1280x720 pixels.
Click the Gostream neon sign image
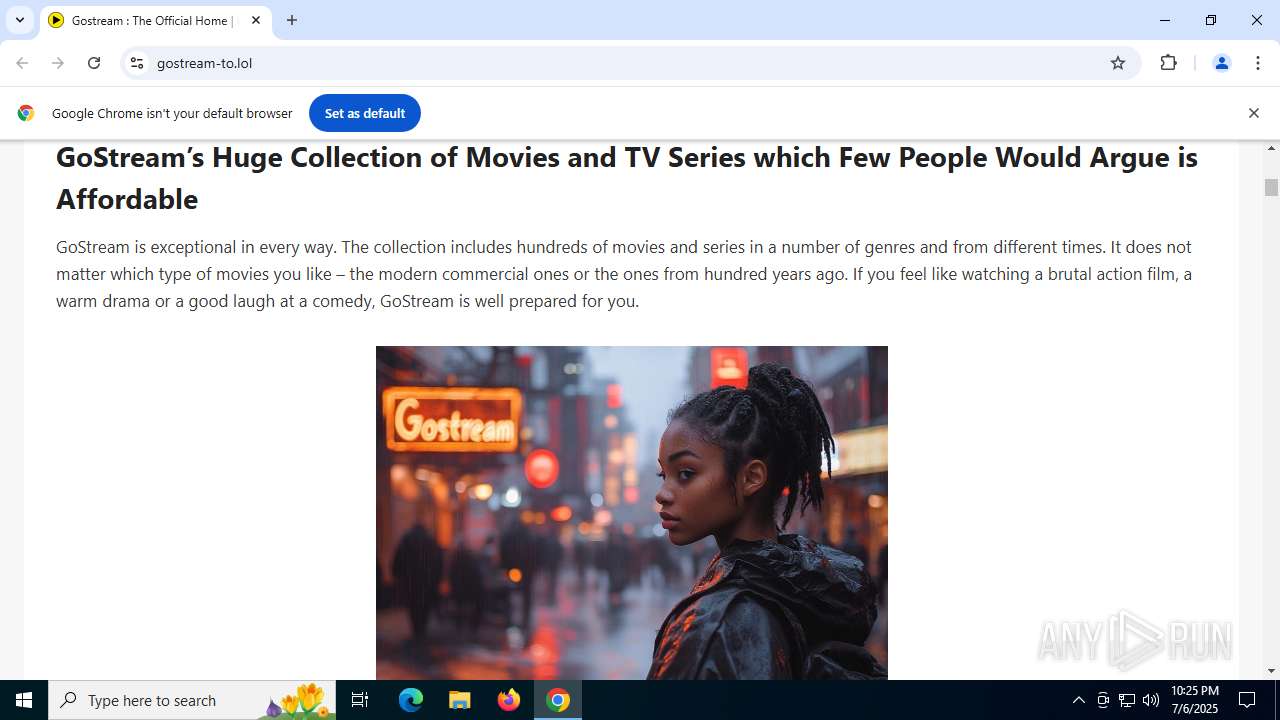[632, 513]
